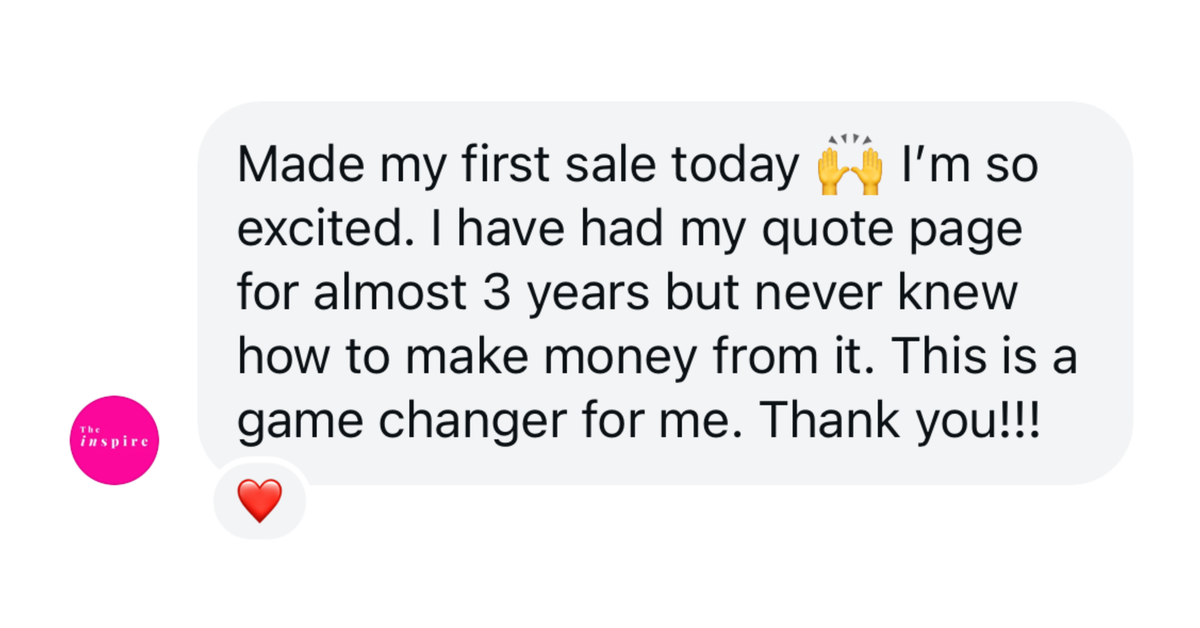The height and width of the screenshot is (628, 1200).
Task: Click the raised hands emoji
Action: 850,167
